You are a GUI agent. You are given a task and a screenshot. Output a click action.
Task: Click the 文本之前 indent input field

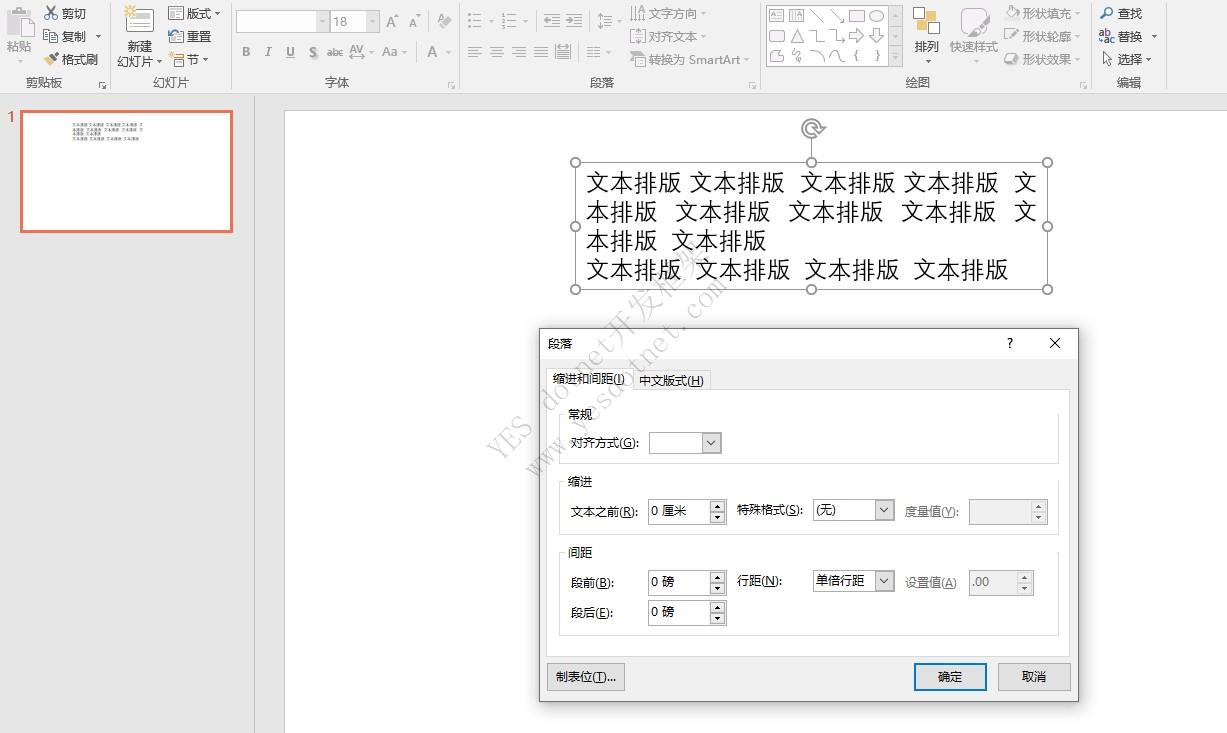pyautogui.click(x=679, y=511)
